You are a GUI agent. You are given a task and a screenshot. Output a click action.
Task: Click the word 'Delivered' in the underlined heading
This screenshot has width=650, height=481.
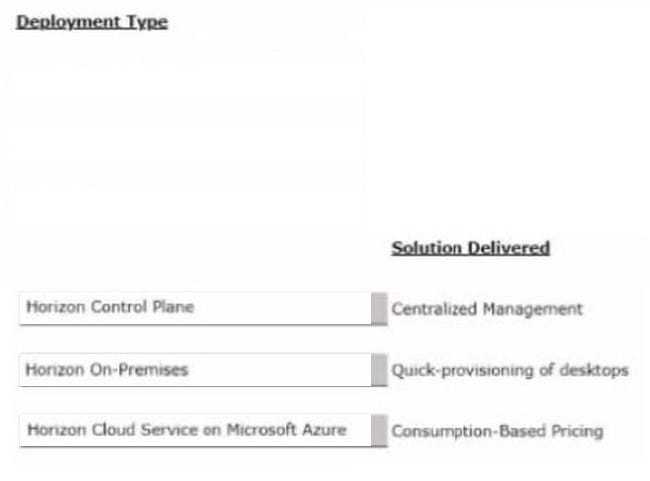click(x=509, y=248)
